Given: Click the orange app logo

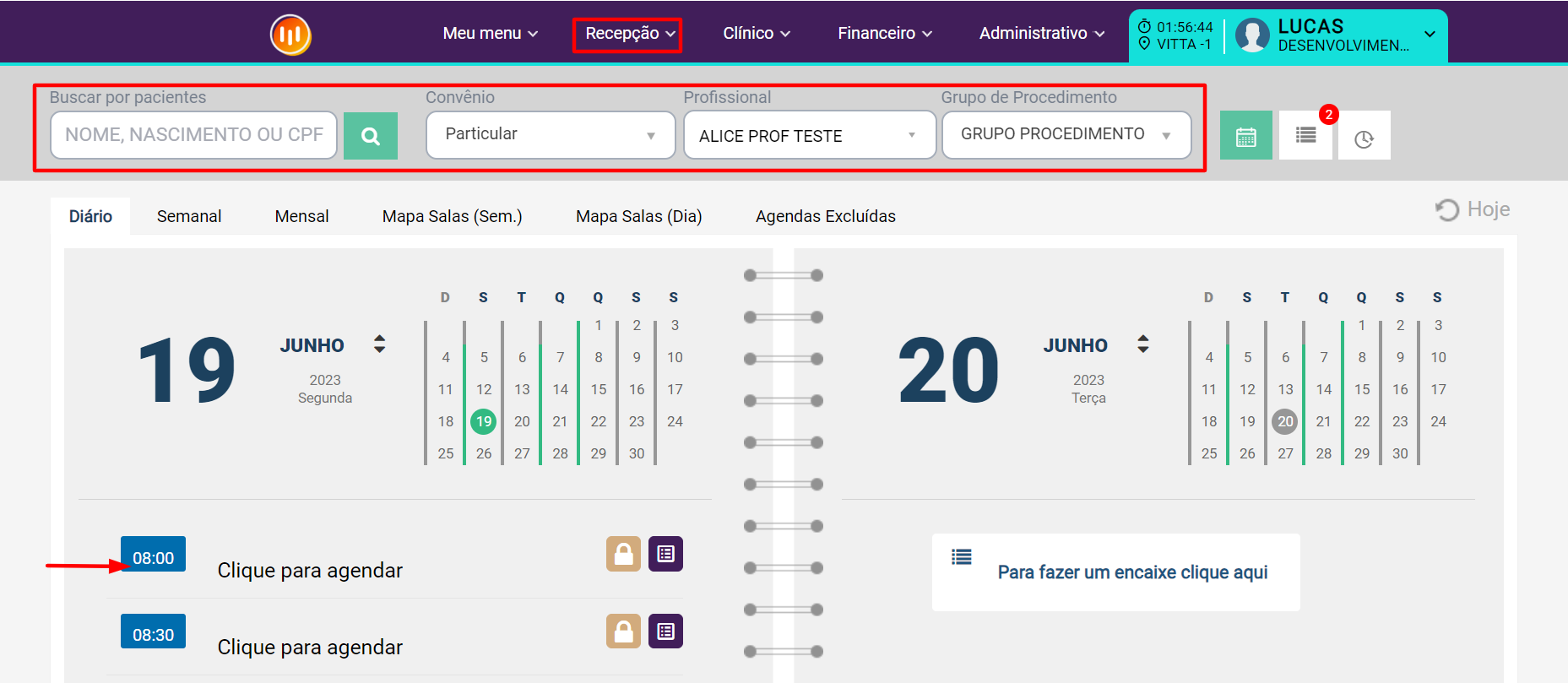Looking at the screenshot, I should [290, 35].
